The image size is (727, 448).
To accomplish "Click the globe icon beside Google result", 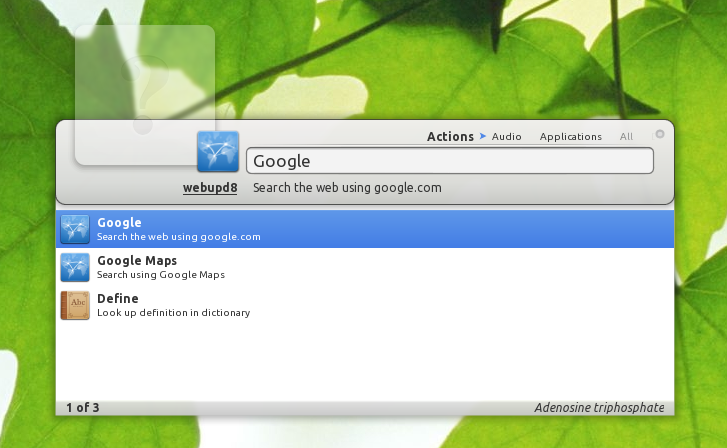I will click(x=75, y=229).
